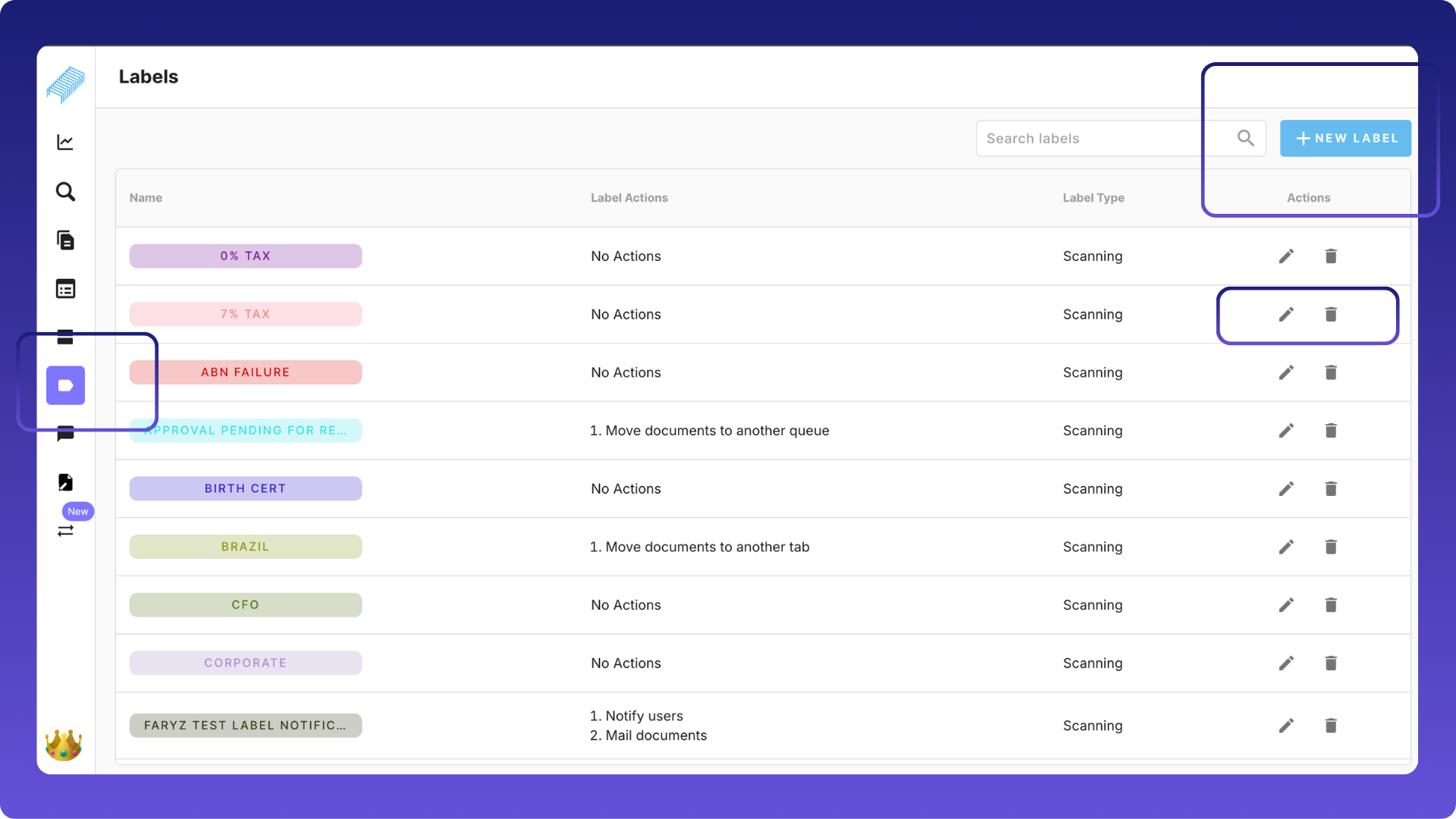Click the crown avatar icon
The width and height of the screenshot is (1456, 819).
64,745
